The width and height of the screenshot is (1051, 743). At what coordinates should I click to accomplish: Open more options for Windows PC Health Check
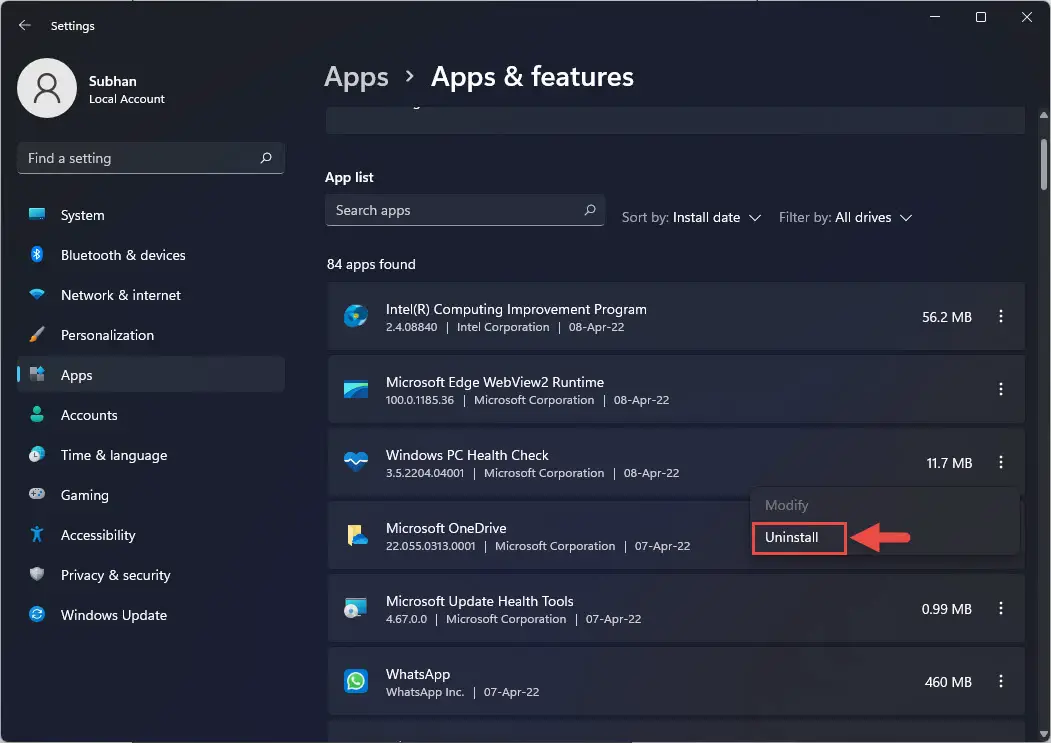point(1001,463)
